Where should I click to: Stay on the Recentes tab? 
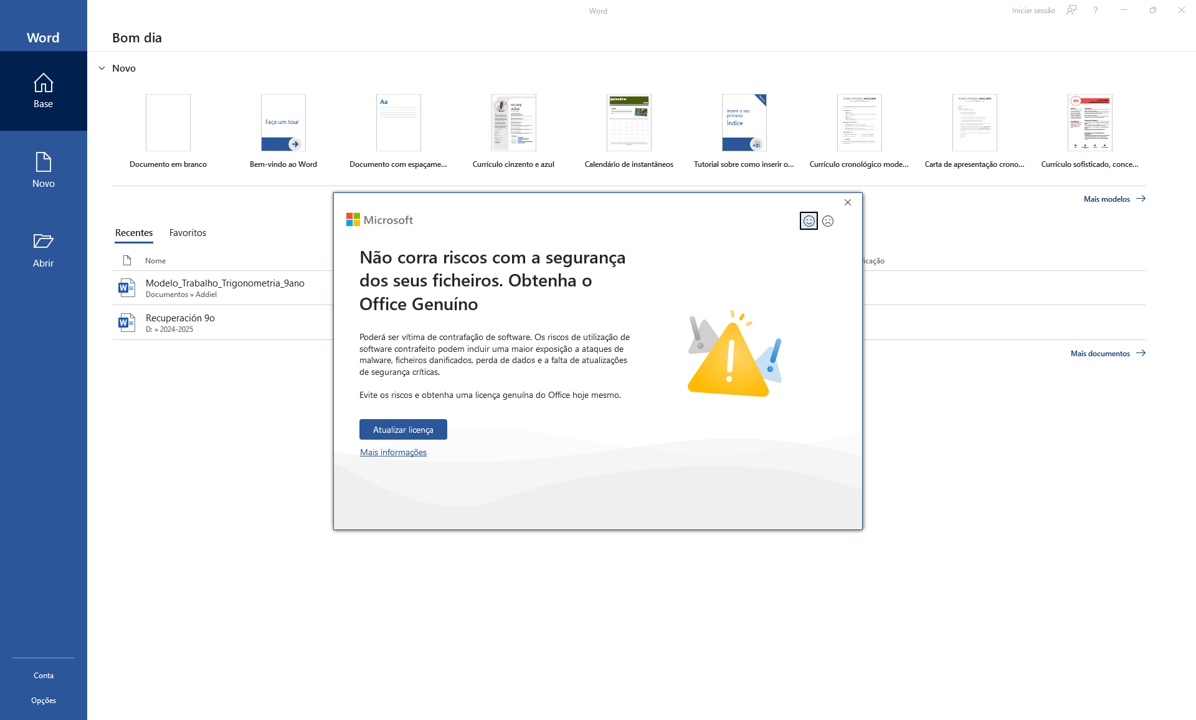click(x=133, y=232)
